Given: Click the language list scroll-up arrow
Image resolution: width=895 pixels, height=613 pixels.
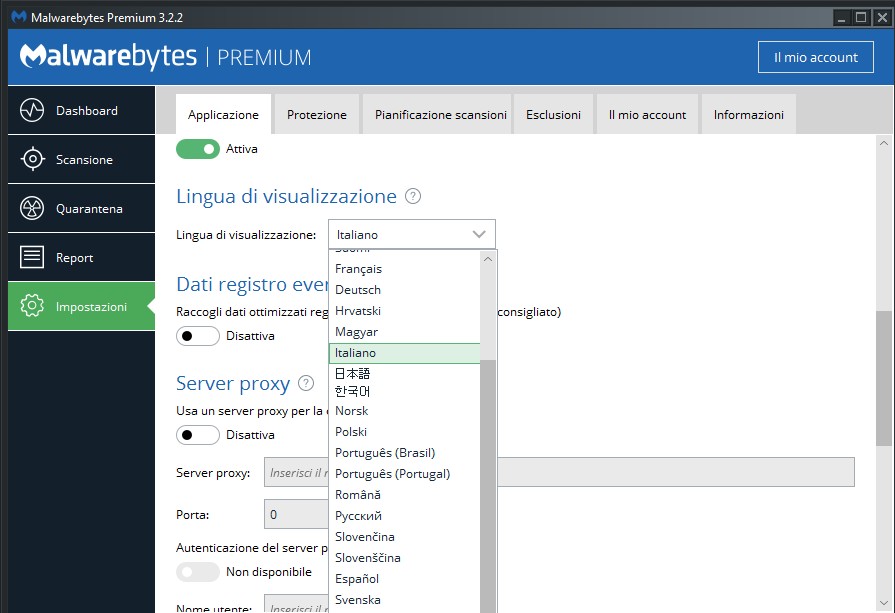Looking at the screenshot, I should click(x=488, y=259).
